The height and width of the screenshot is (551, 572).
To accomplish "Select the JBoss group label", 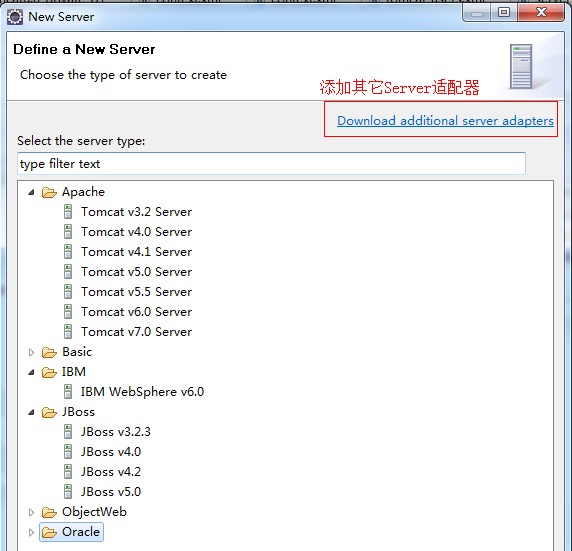I will tap(78, 412).
